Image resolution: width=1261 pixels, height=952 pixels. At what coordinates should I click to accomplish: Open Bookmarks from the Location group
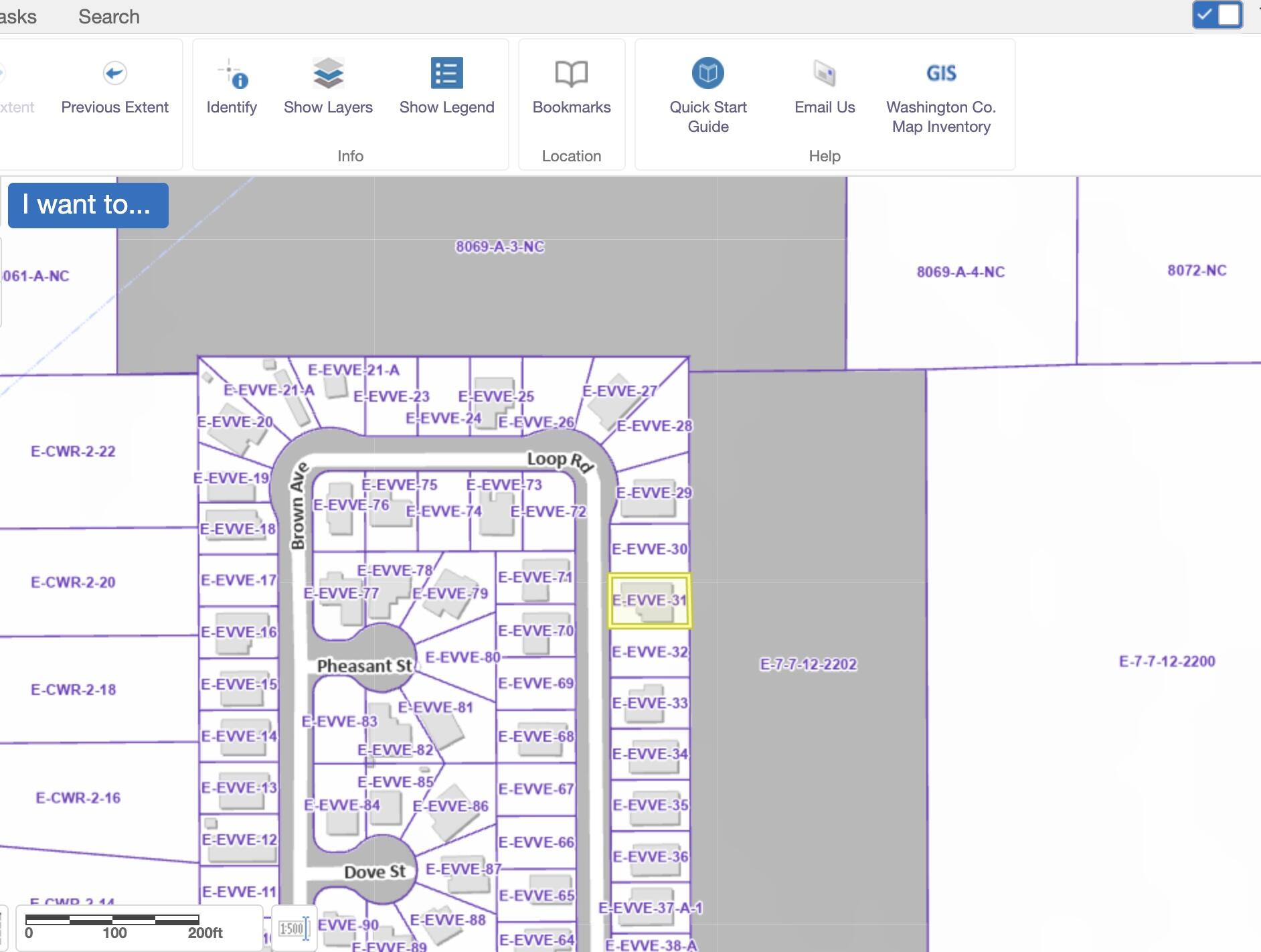click(x=572, y=74)
